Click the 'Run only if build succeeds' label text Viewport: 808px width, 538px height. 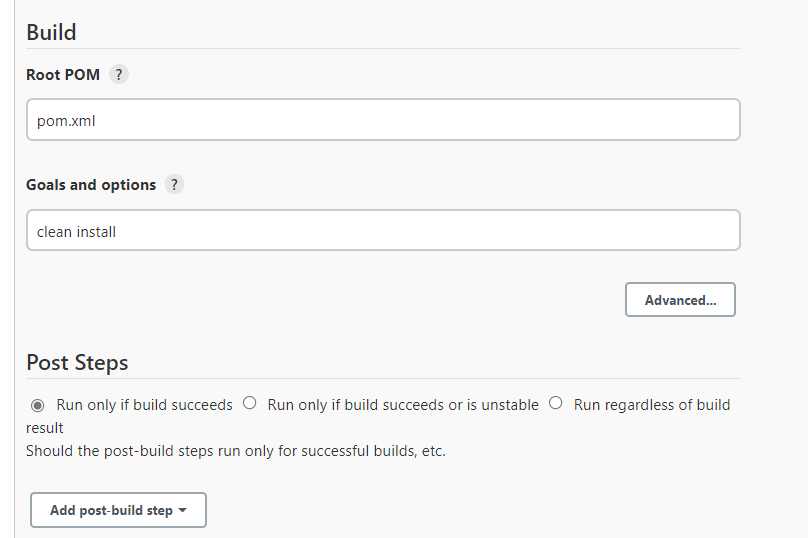(144, 405)
